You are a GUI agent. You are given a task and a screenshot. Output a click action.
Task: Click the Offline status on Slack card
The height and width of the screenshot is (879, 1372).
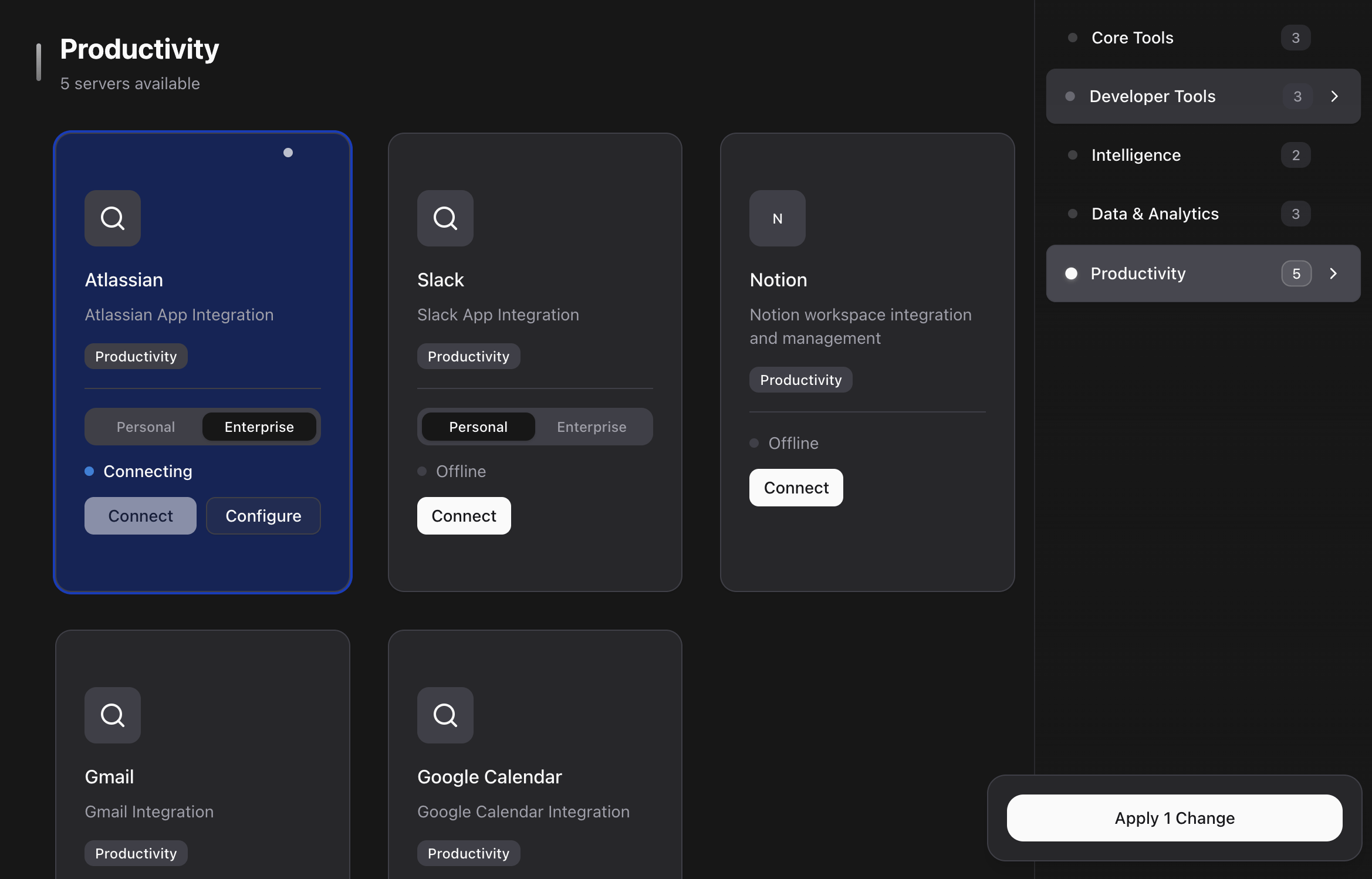(x=452, y=471)
